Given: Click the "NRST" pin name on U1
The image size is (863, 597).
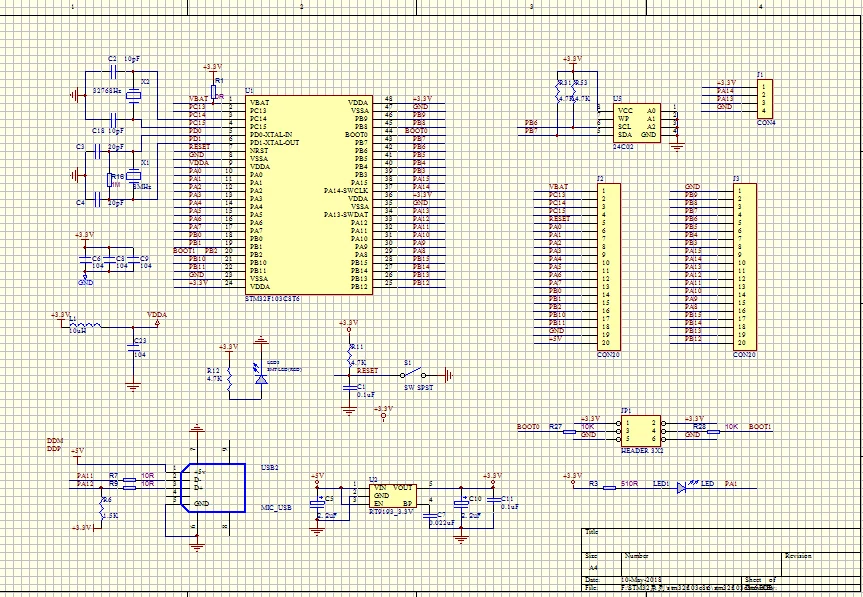Looking at the screenshot, I should (259, 150).
